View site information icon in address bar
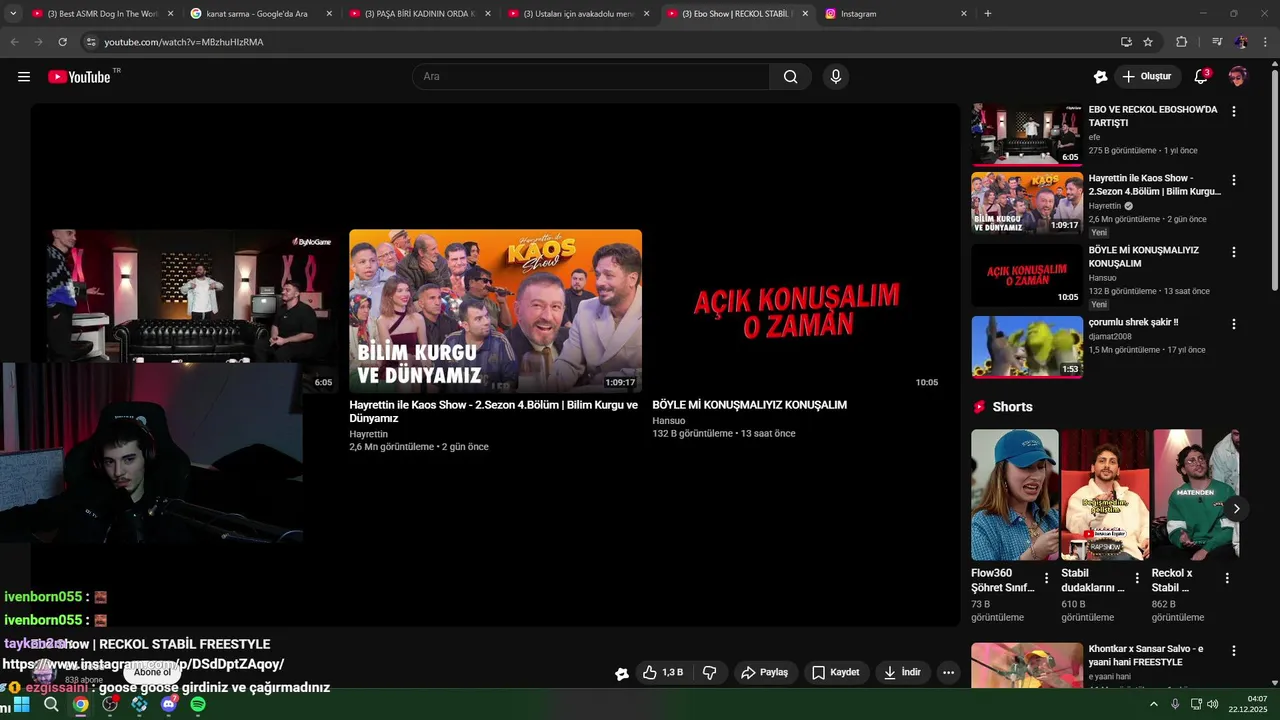Viewport: 1280px width, 720px height. [x=91, y=42]
